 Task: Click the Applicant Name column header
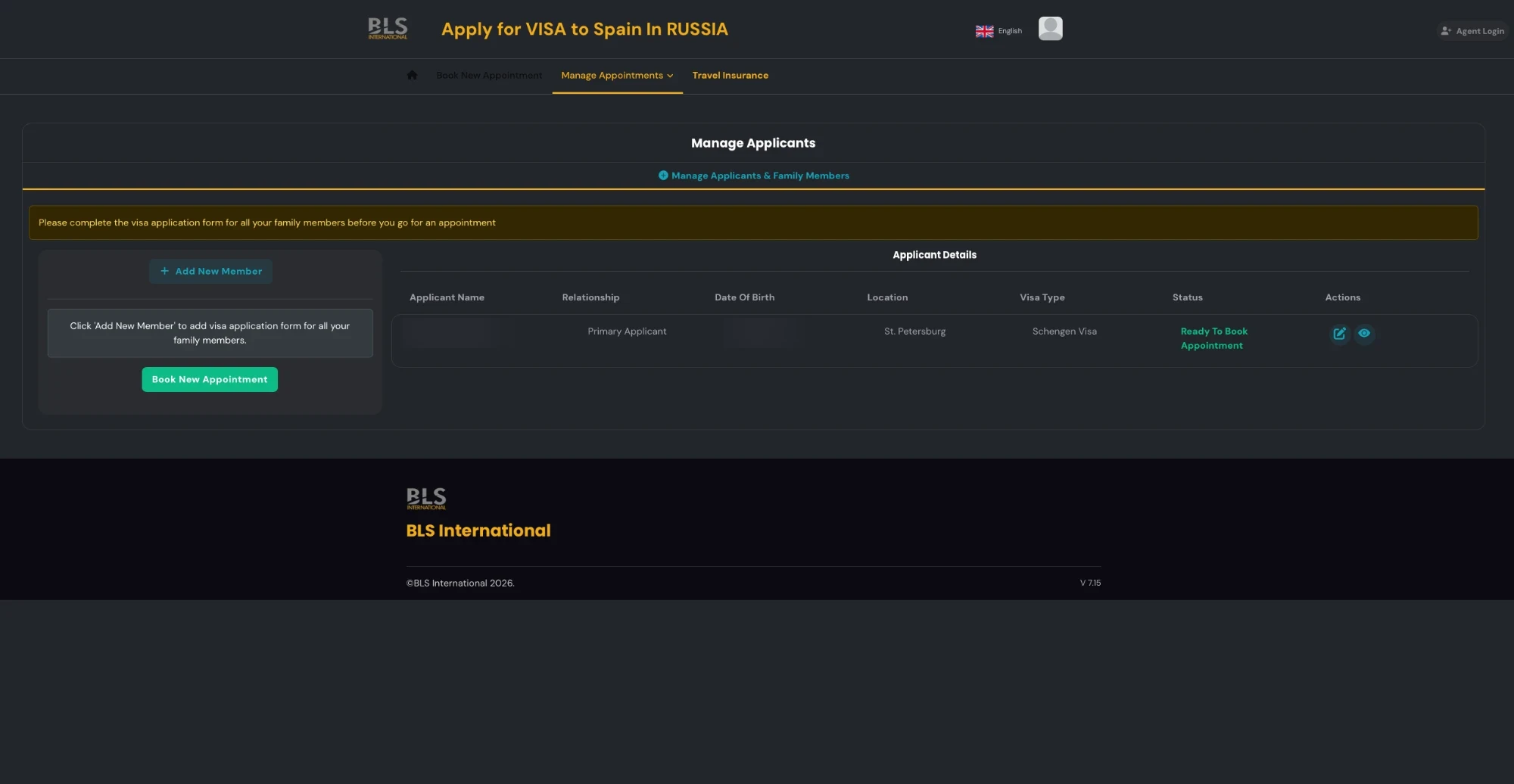447,297
